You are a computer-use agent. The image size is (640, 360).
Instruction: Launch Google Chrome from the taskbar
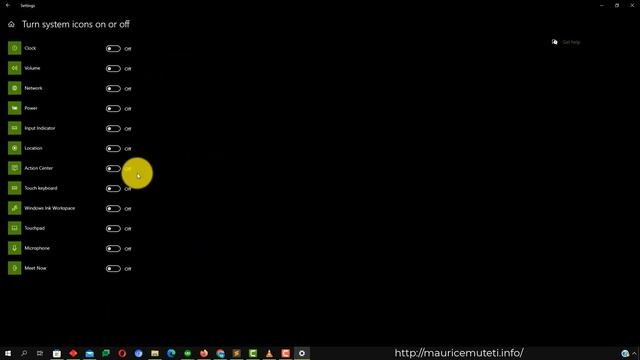click(220, 353)
